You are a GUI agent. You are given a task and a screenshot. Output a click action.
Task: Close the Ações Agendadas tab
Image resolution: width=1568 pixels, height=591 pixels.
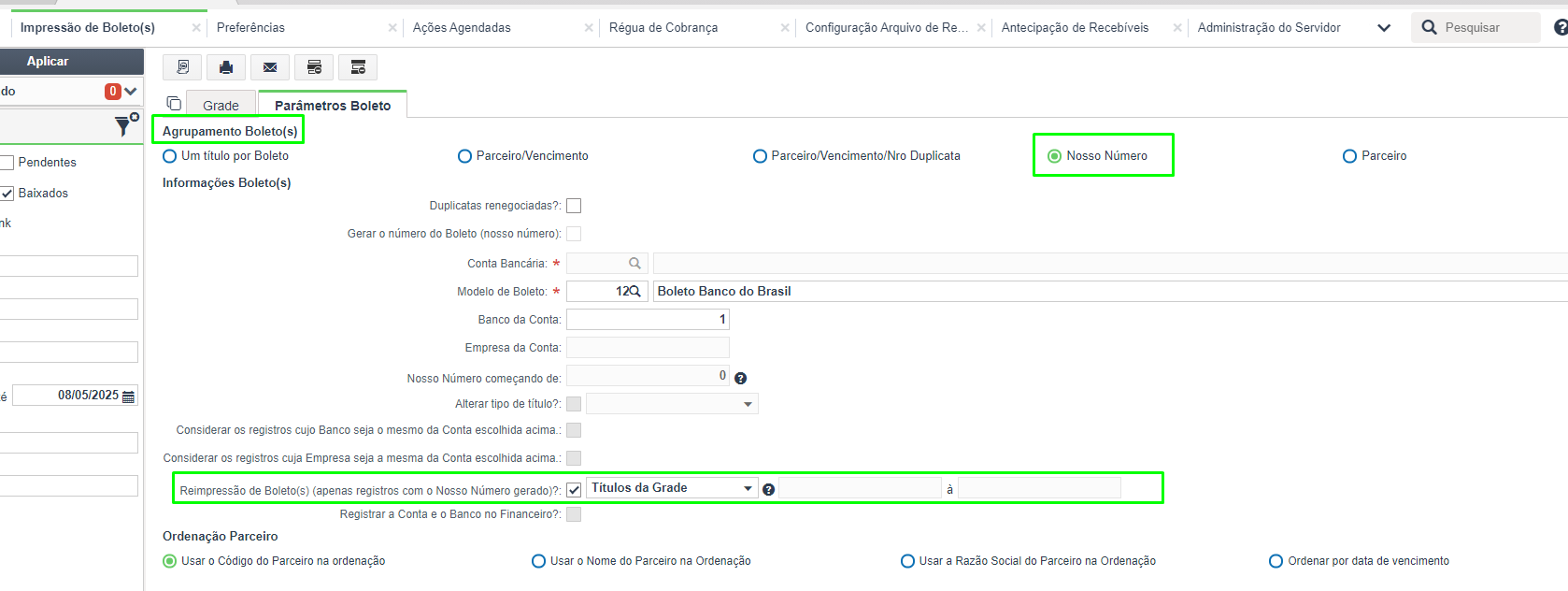pyautogui.click(x=589, y=28)
